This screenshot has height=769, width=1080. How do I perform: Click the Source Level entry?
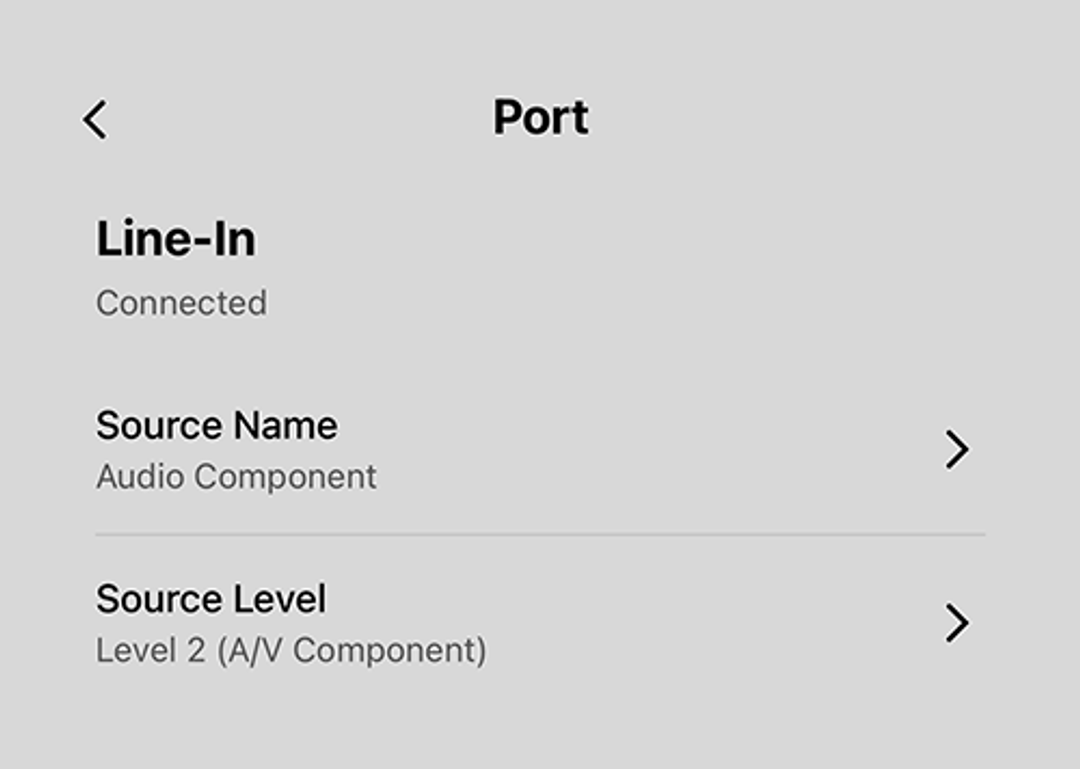[x=210, y=598]
